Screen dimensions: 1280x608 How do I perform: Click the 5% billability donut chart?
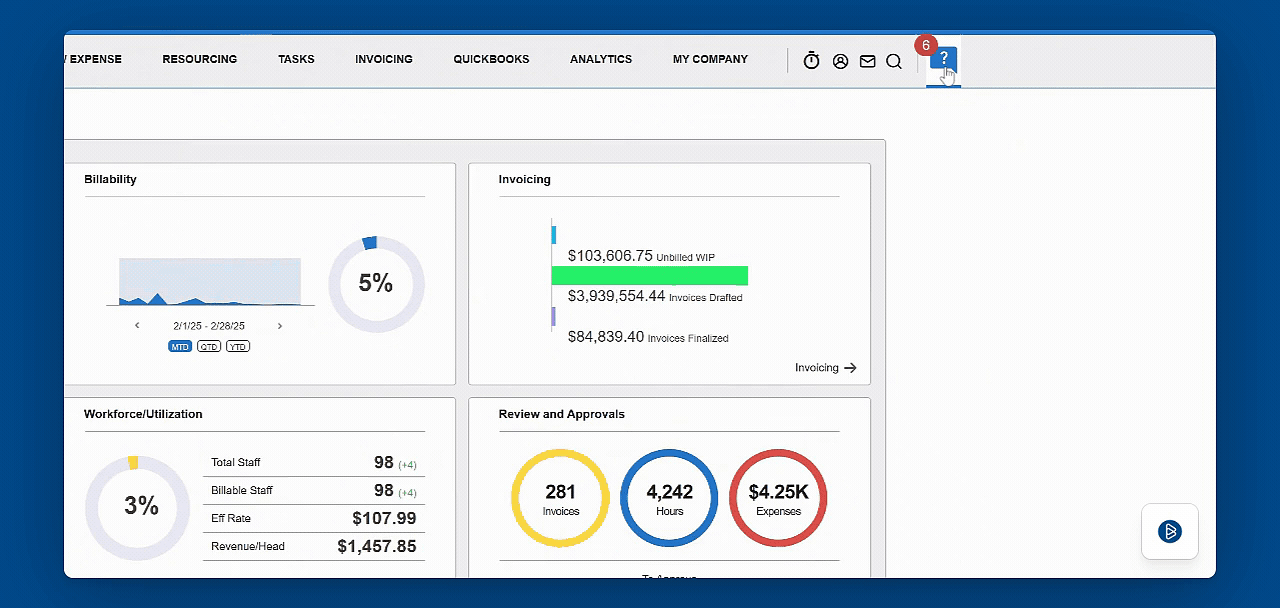click(376, 284)
